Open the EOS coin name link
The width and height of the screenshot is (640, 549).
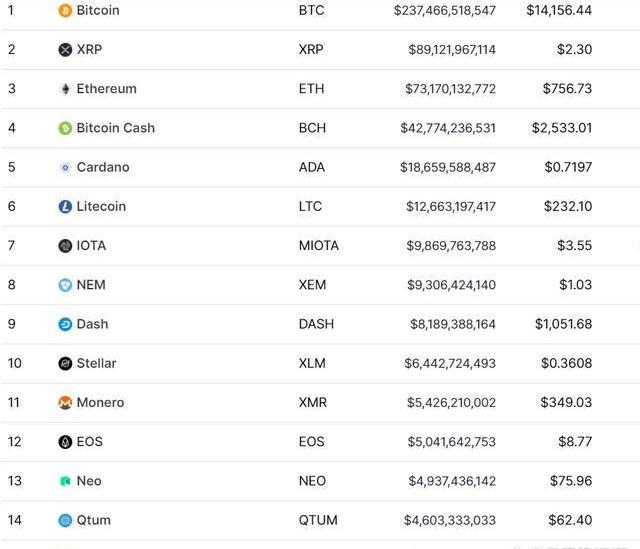pyautogui.click(x=90, y=442)
